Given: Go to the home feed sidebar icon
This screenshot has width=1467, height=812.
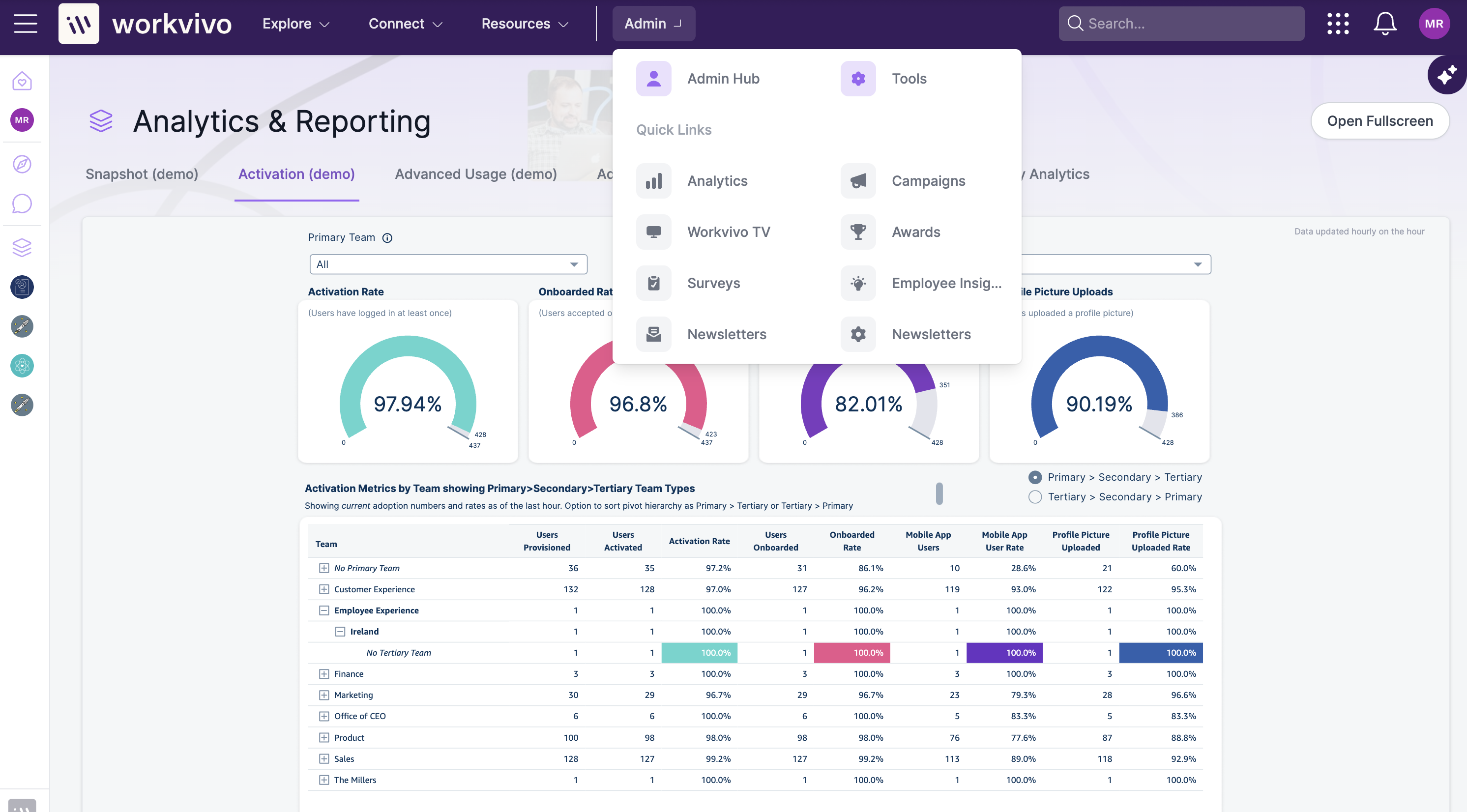Looking at the screenshot, I should coord(22,81).
